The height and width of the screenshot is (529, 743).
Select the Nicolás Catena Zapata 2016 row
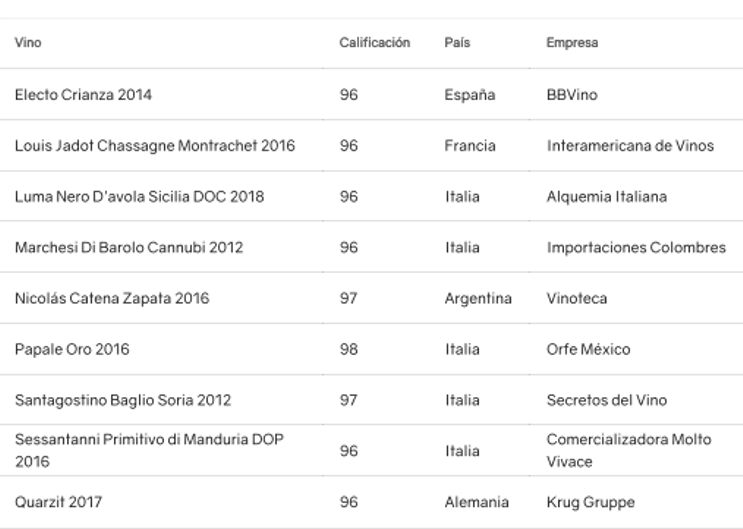click(112, 298)
